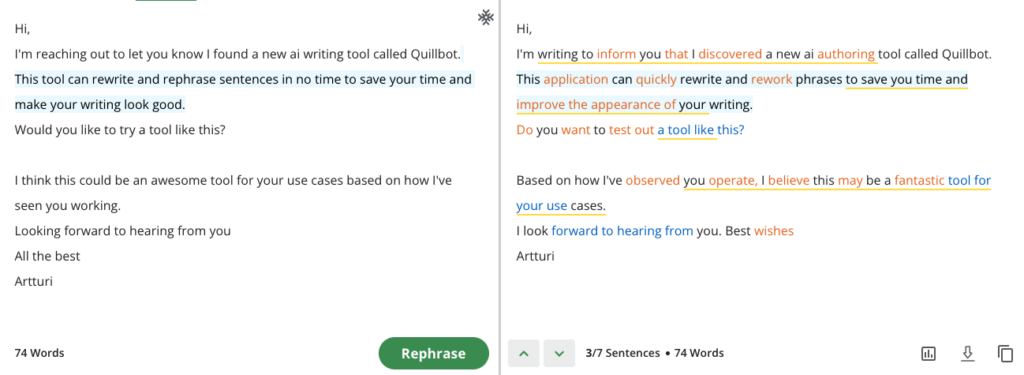Click the green Rephrase button
This screenshot has width=1024, height=375.
point(434,353)
